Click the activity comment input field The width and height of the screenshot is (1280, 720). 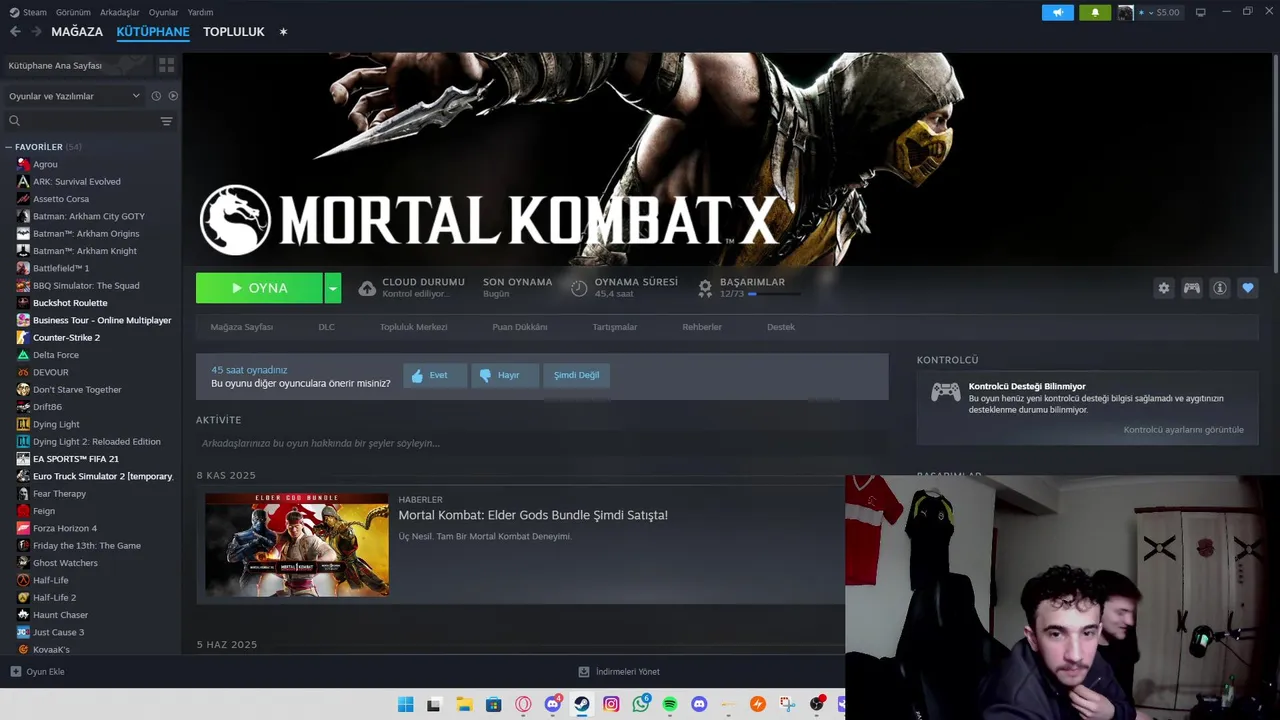542,443
